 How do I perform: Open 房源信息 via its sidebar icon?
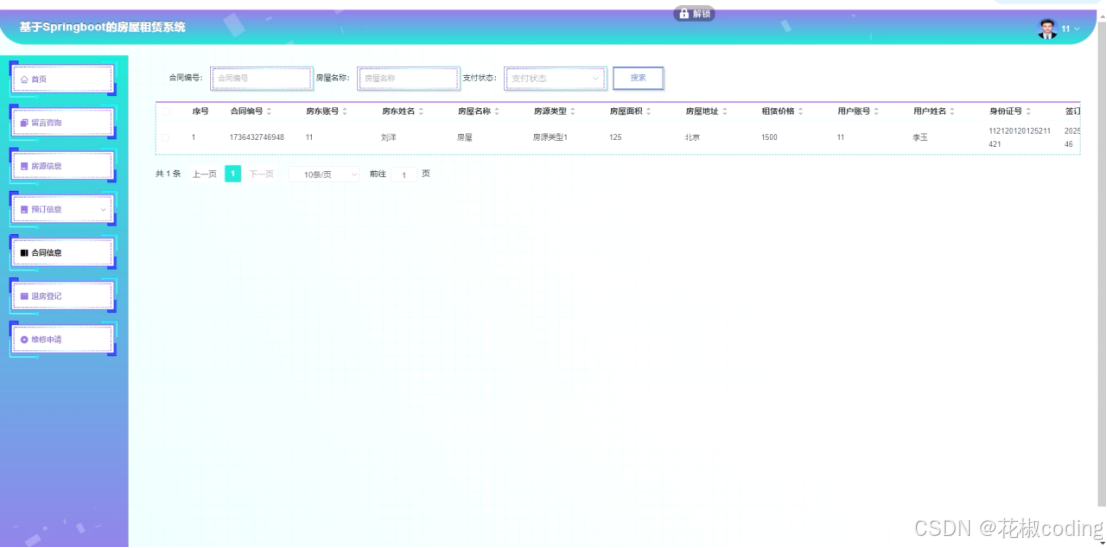click(x=24, y=166)
